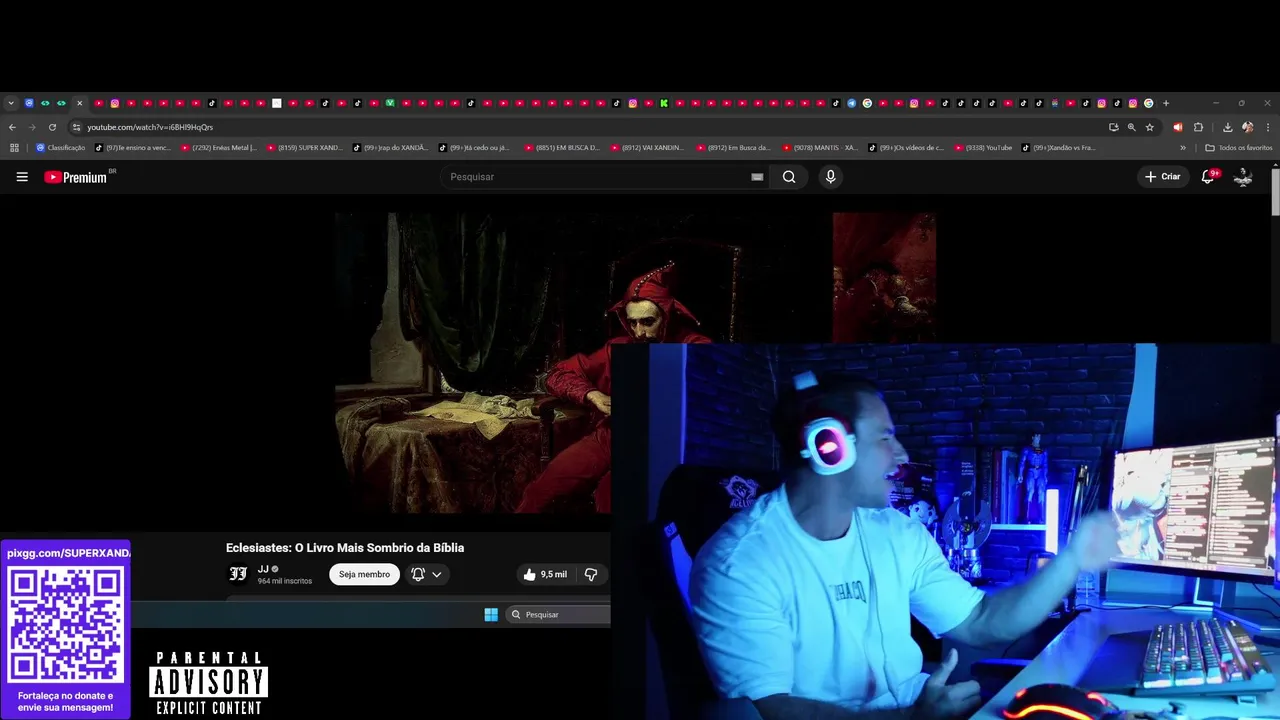Go back with the browser back arrow
This screenshot has height=720, width=1280.
tap(12, 127)
